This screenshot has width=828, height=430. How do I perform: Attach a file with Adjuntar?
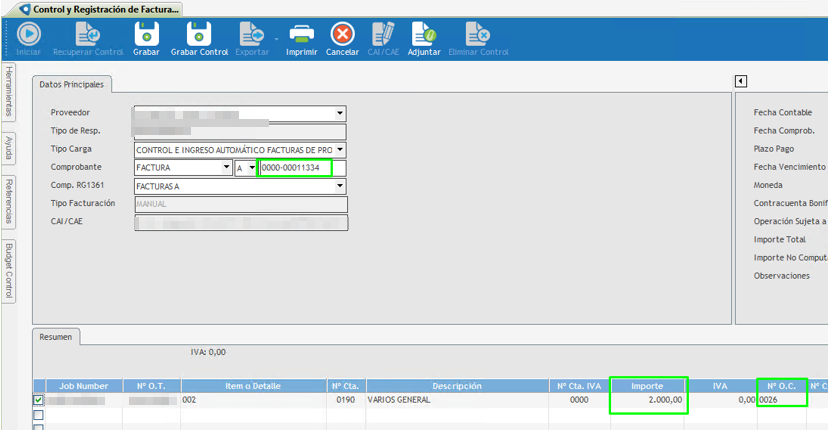[424, 34]
